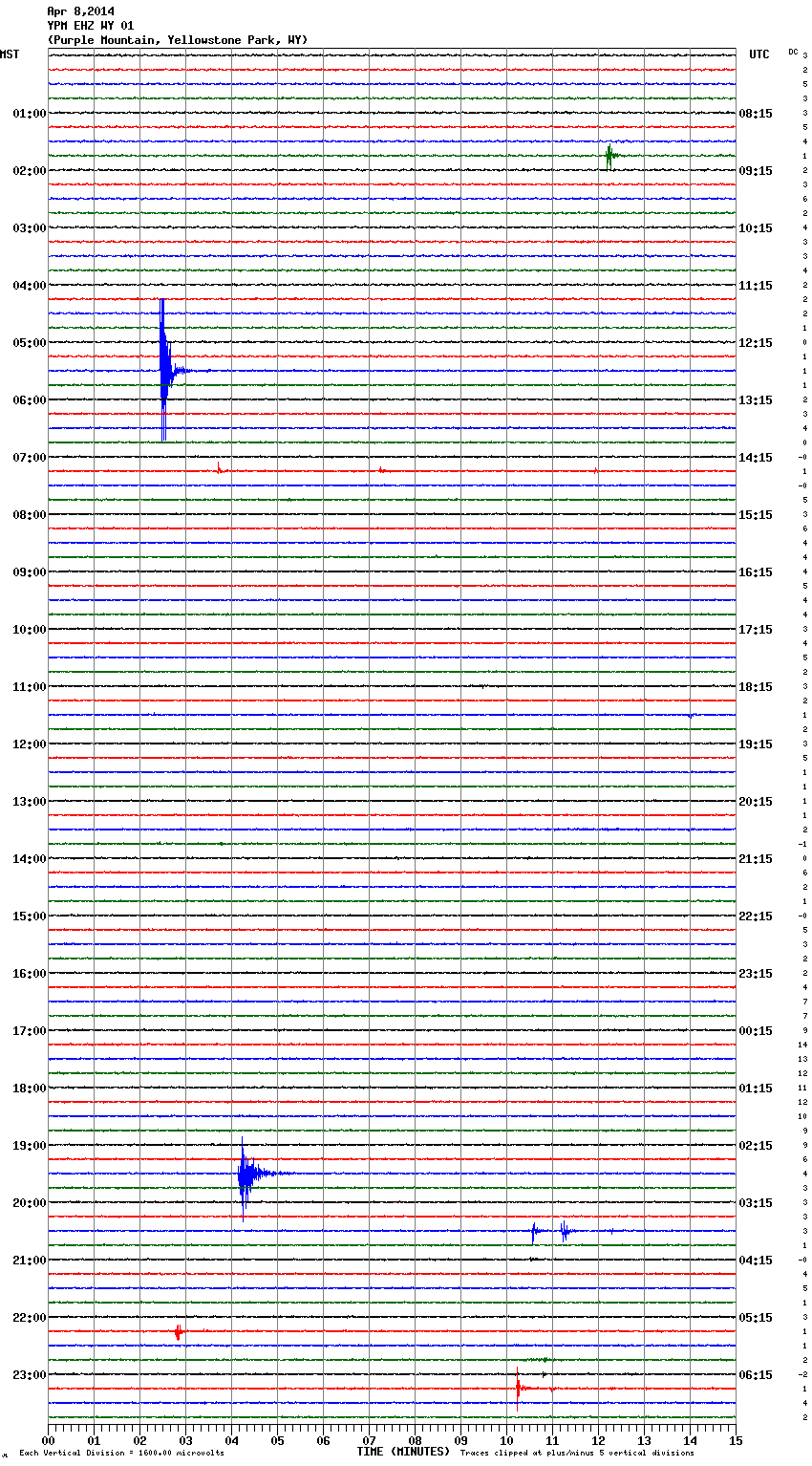Image resolution: width=812 pixels, height=1466 pixels.
Task: Click the "12" minute tick on the bottom axis
Action: [599, 1440]
